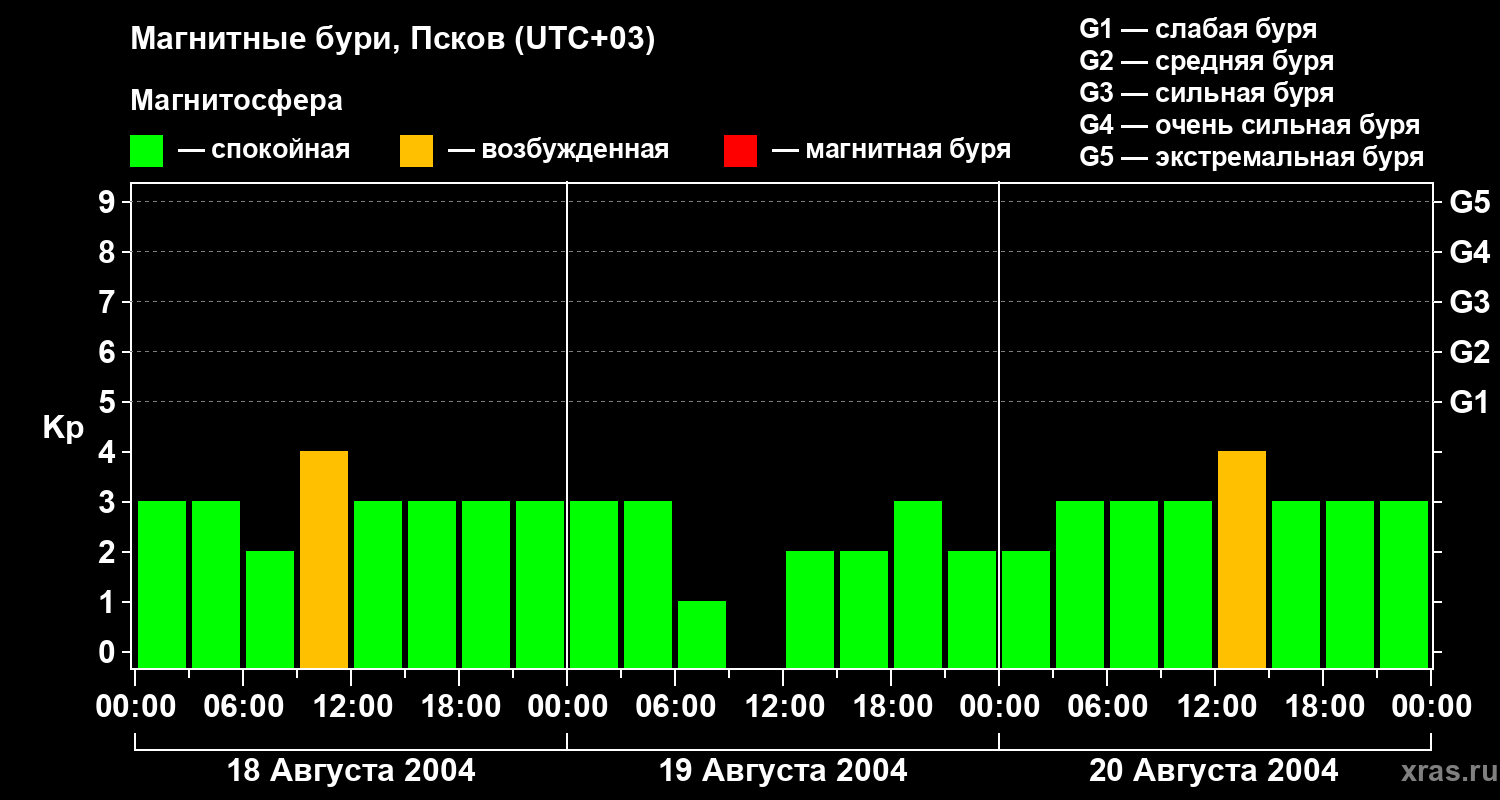
Task: Click the 'G1' label on right axis
Action: (1470, 402)
